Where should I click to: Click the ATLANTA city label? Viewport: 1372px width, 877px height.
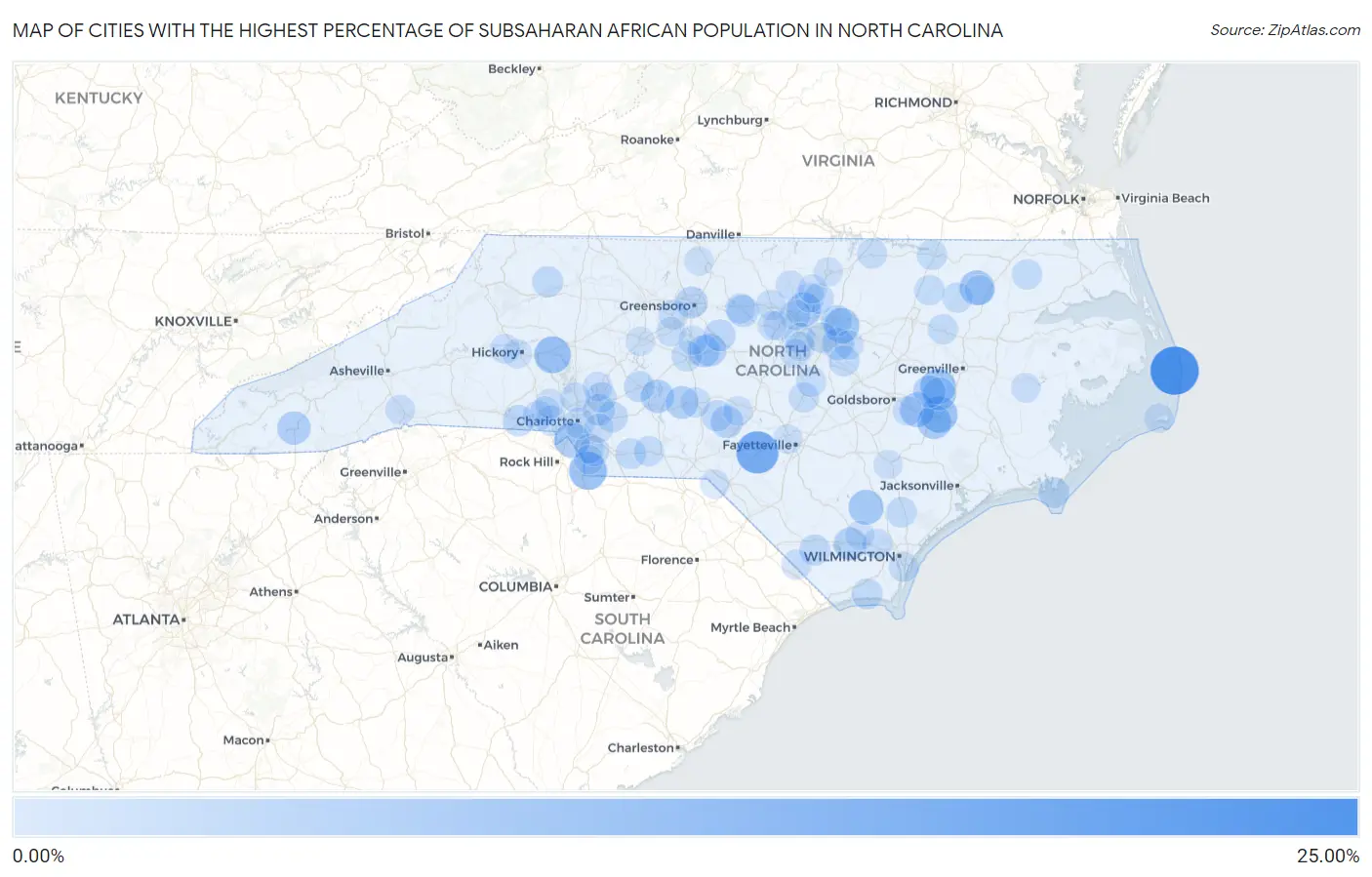point(148,619)
